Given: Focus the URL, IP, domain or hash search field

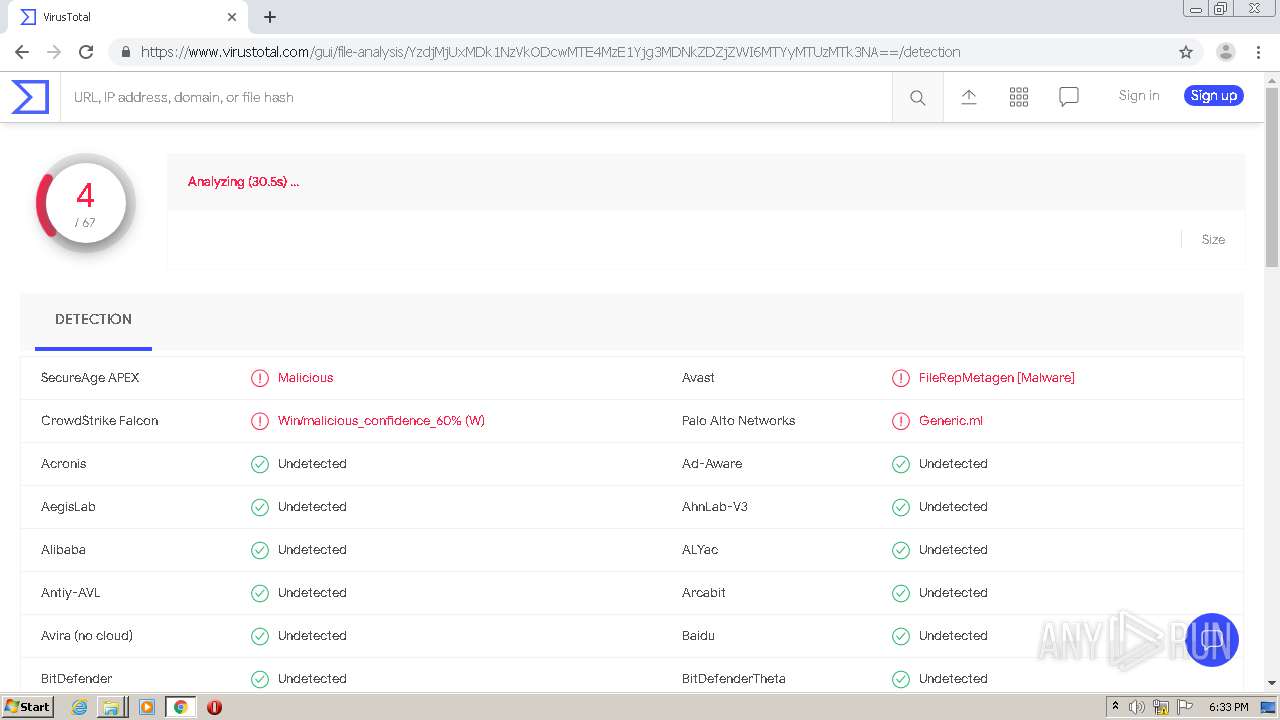Looking at the screenshot, I should (x=477, y=97).
